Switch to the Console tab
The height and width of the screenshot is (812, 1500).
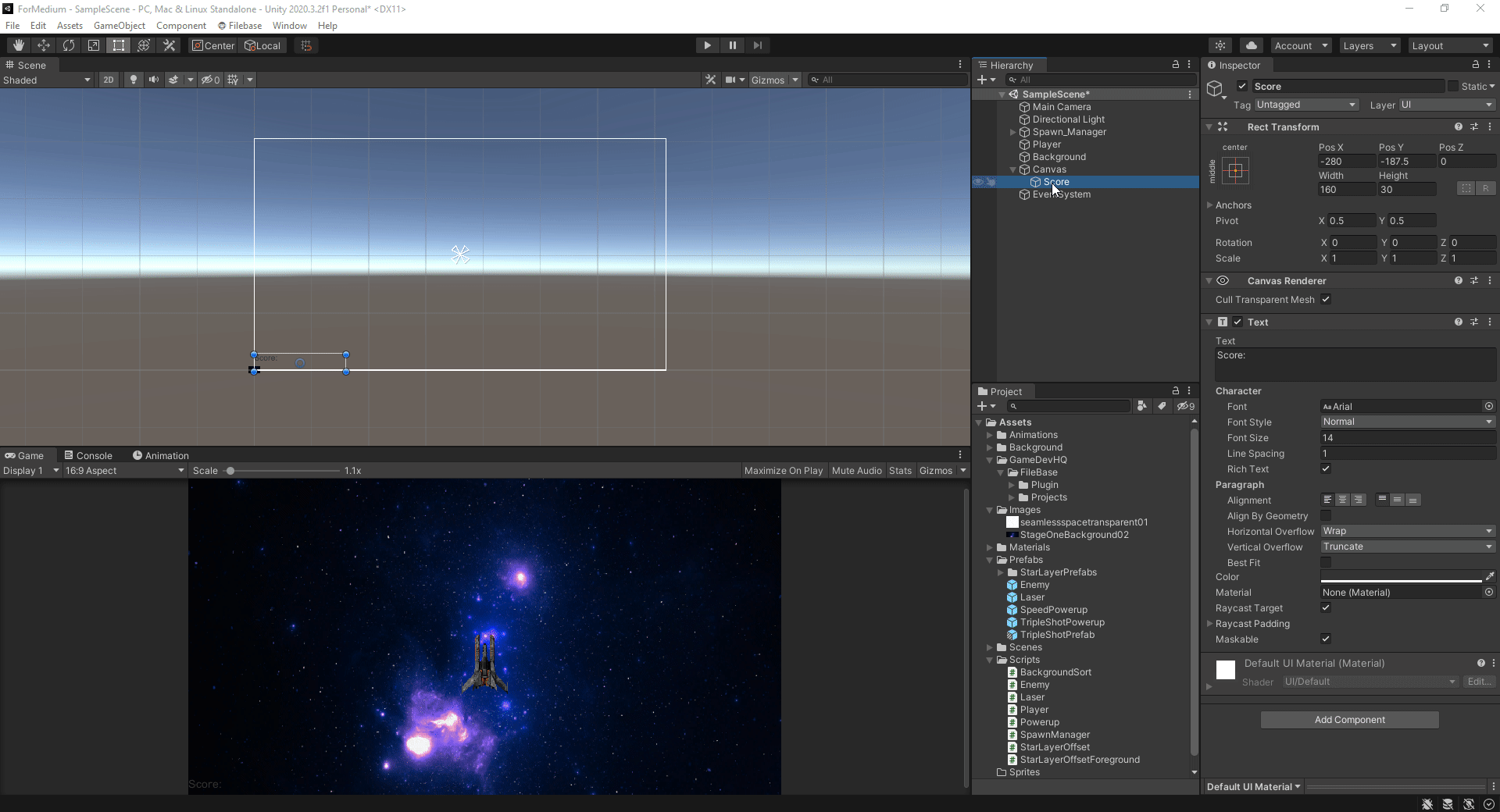pyautogui.click(x=88, y=455)
